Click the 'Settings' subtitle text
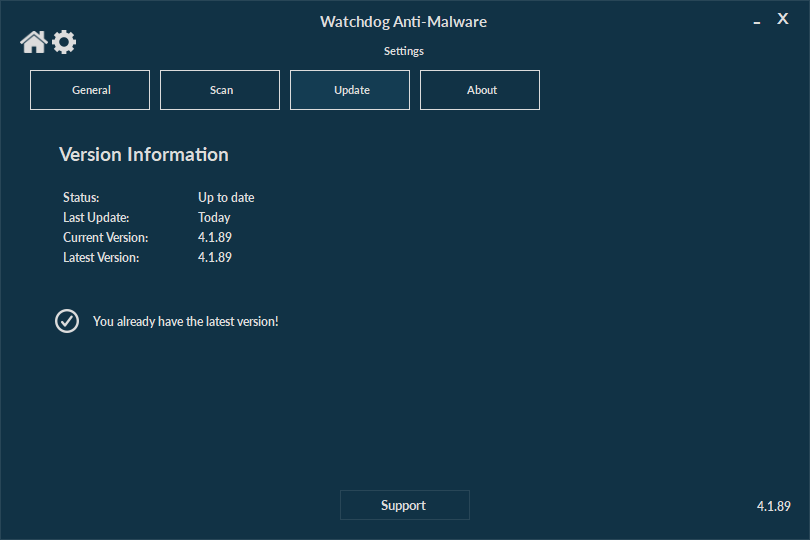The height and width of the screenshot is (540, 810). click(x=403, y=51)
